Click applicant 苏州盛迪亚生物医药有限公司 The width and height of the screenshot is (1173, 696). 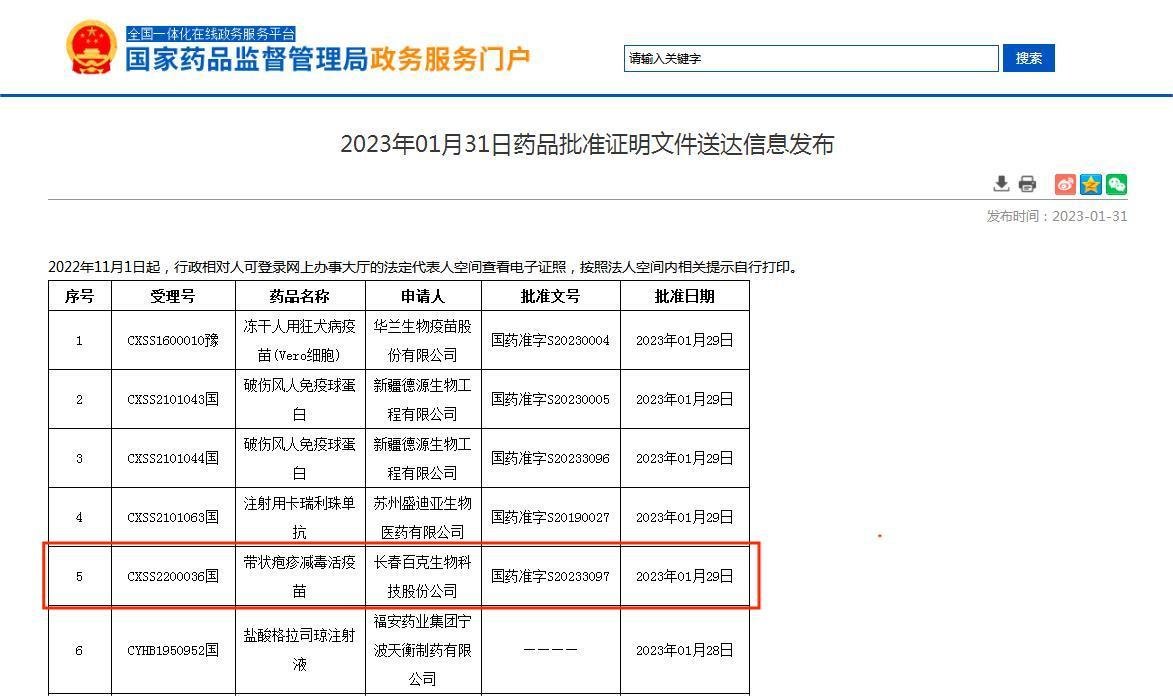click(x=423, y=518)
